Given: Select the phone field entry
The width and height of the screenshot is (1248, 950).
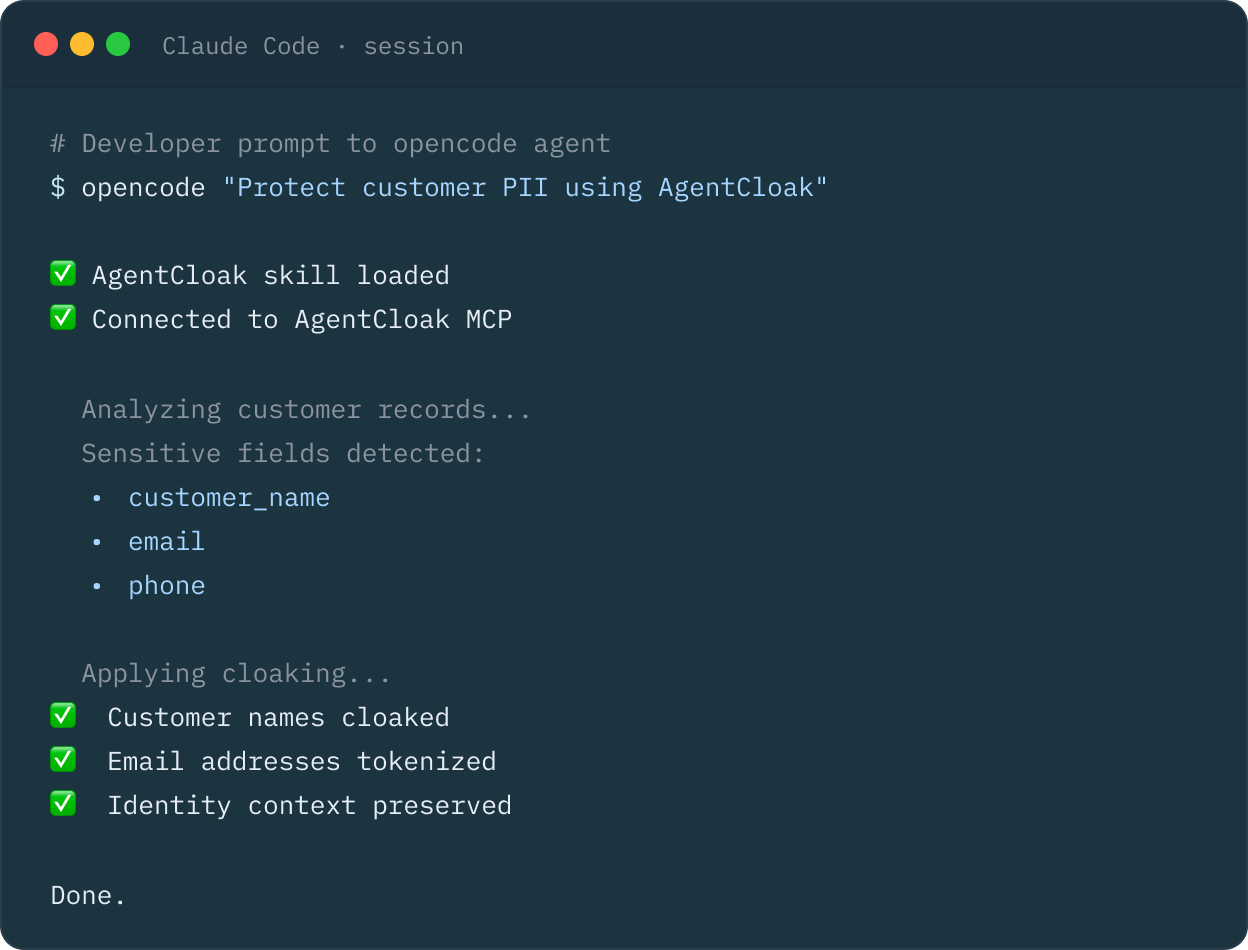Looking at the screenshot, I should pos(167,586).
